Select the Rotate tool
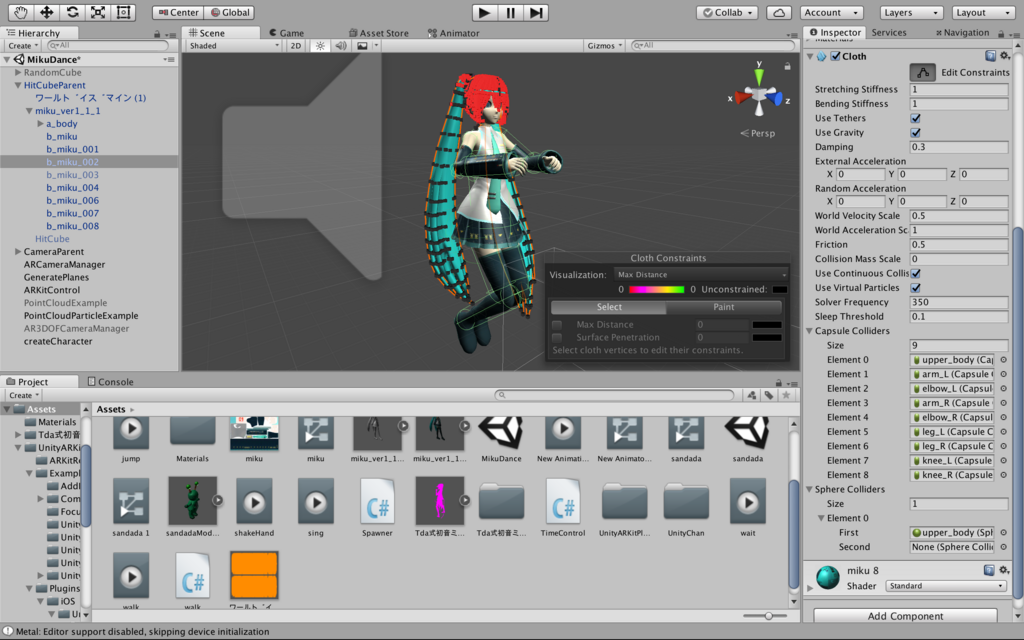 [72, 12]
